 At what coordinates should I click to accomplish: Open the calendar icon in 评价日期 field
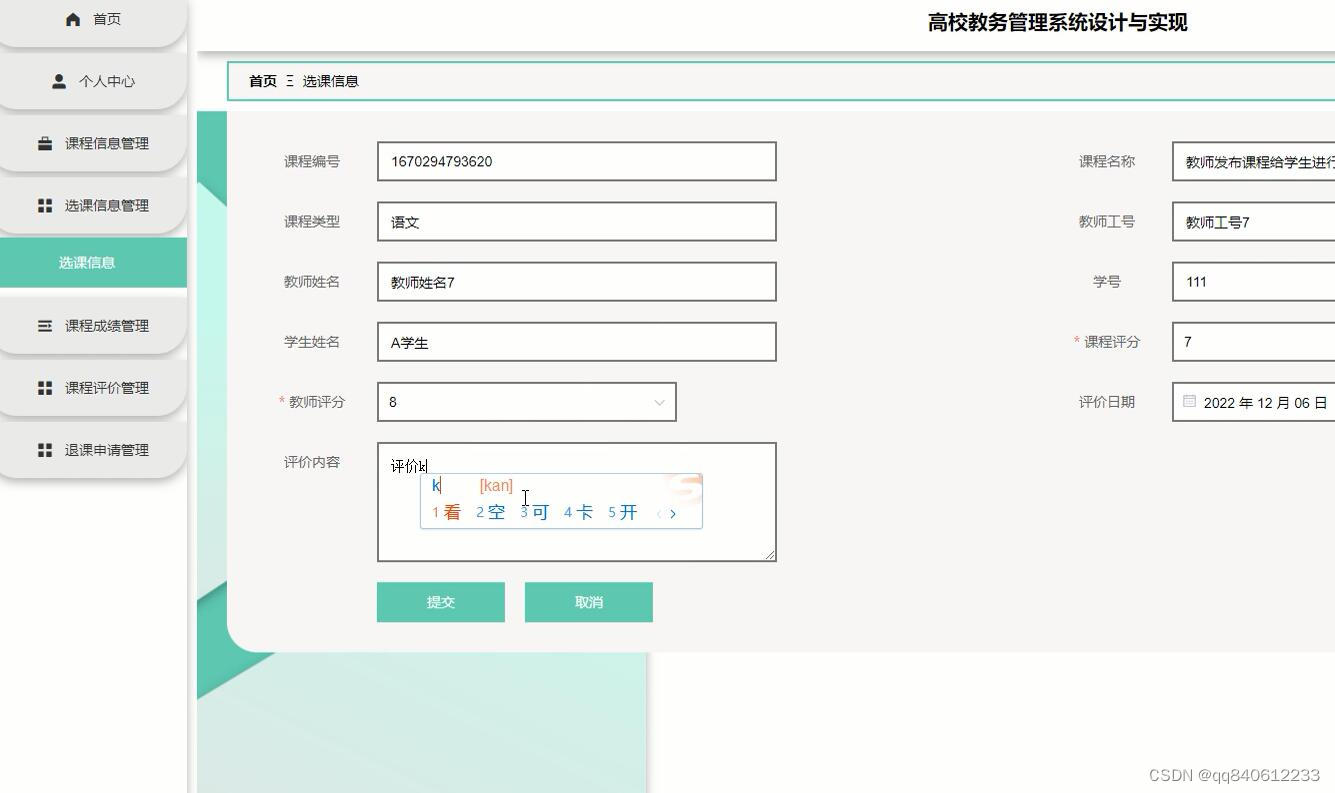point(1189,400)
